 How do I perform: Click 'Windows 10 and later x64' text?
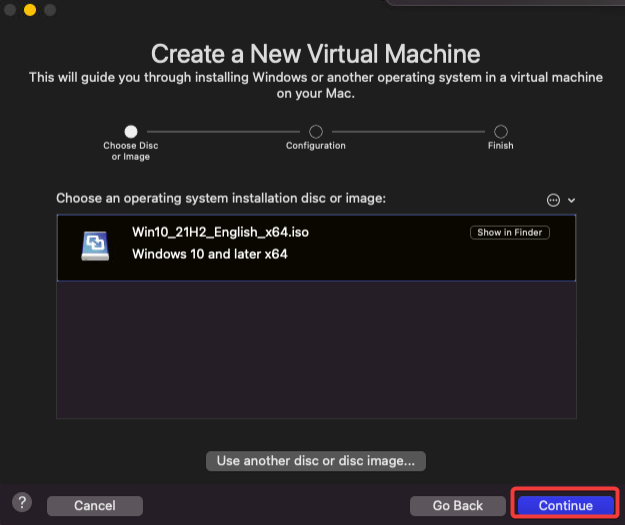click(x=210, y=254)
